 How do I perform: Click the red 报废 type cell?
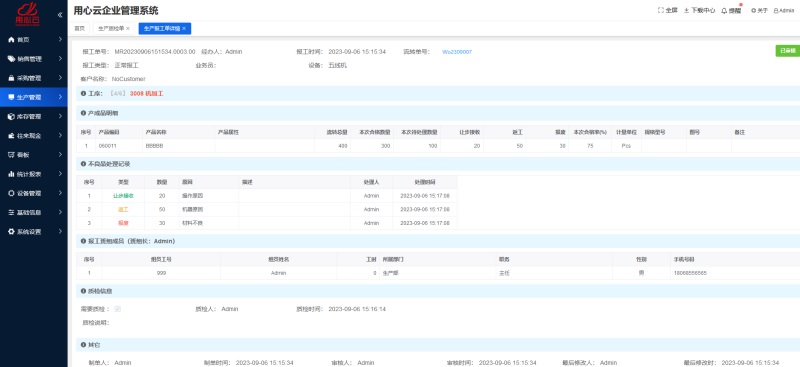(x=123, y=223)
